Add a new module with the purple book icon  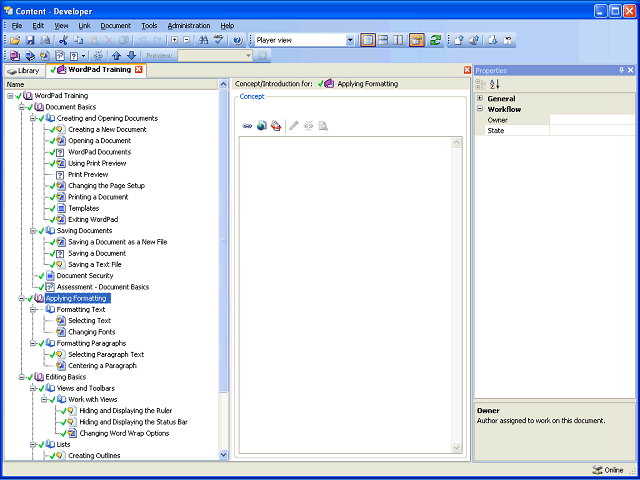coord(15,56)
